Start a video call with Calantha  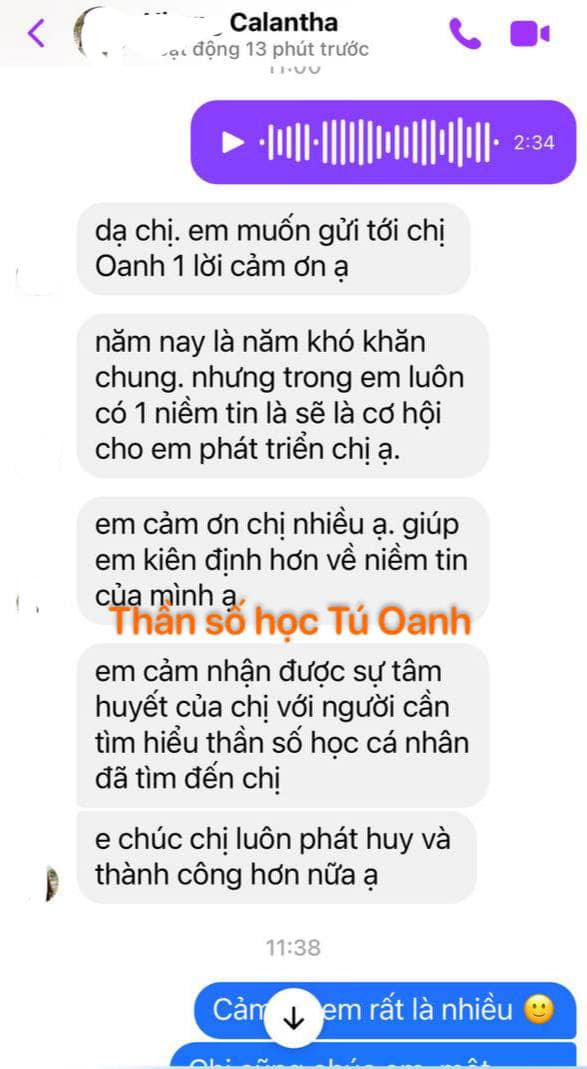point(530,33)
